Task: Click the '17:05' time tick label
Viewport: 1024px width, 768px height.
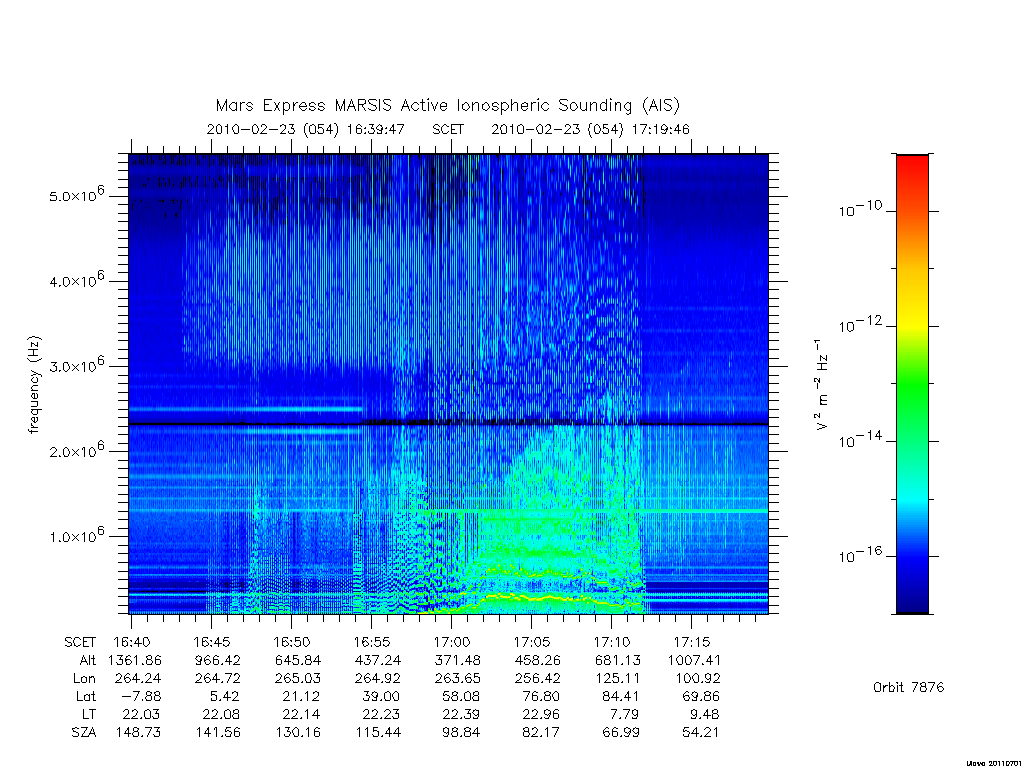Action: 532,642
